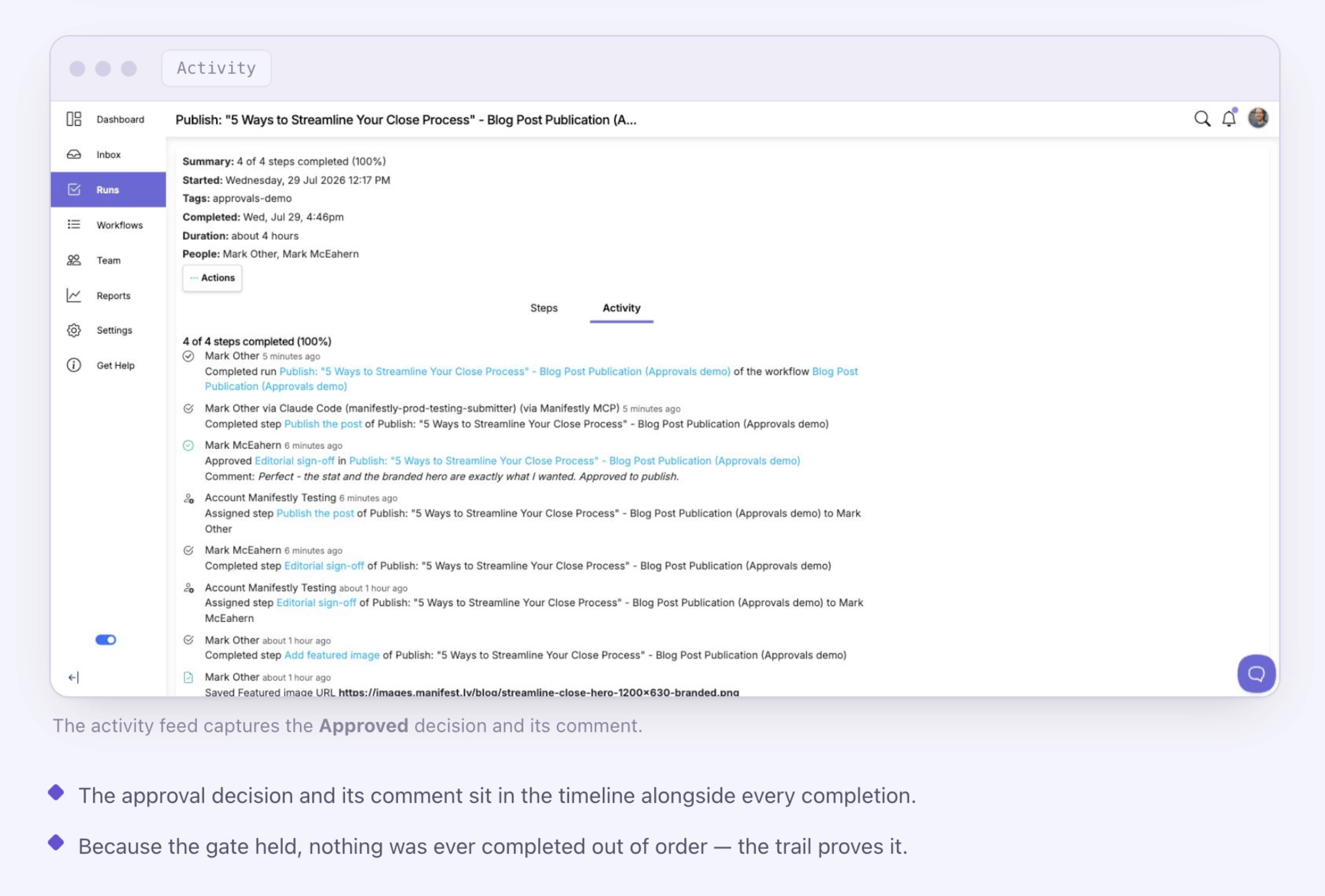
Task: Open 'Publish the post' link in assigned step
Action: [315, 513]
